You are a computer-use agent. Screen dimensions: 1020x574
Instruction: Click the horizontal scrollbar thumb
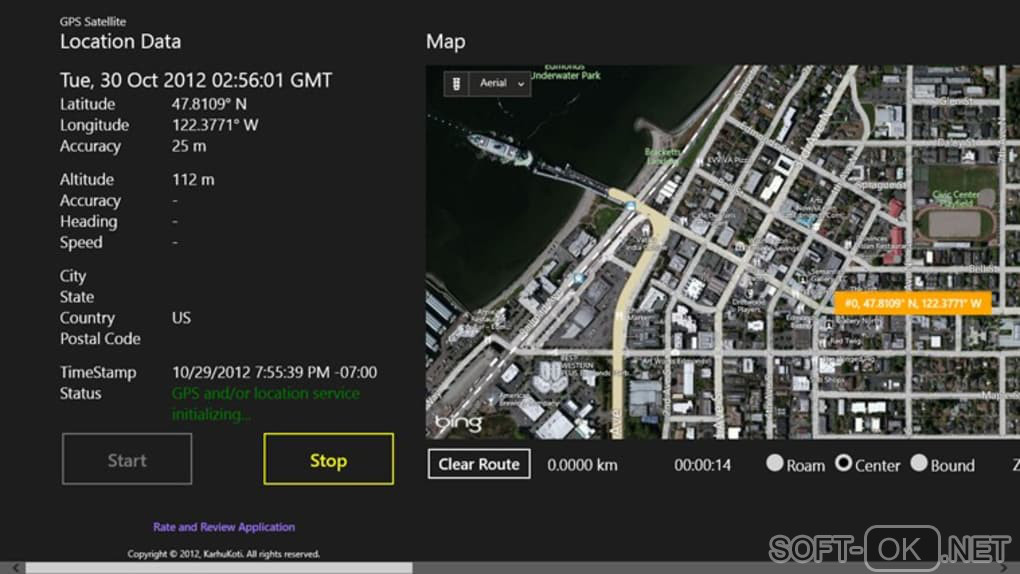218,568
